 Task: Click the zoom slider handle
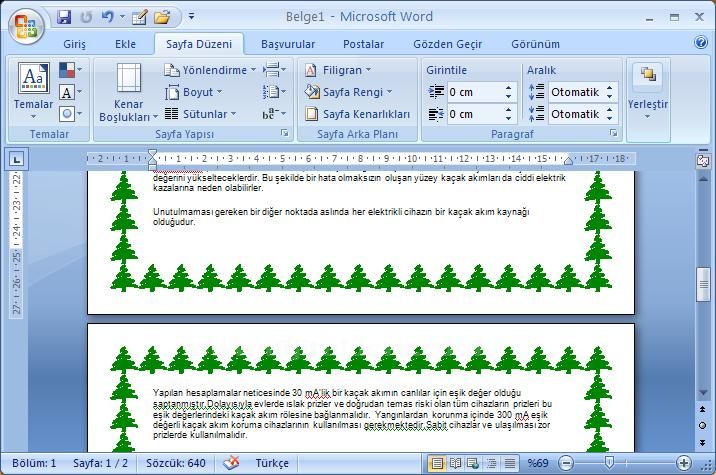tap(609, 462)
